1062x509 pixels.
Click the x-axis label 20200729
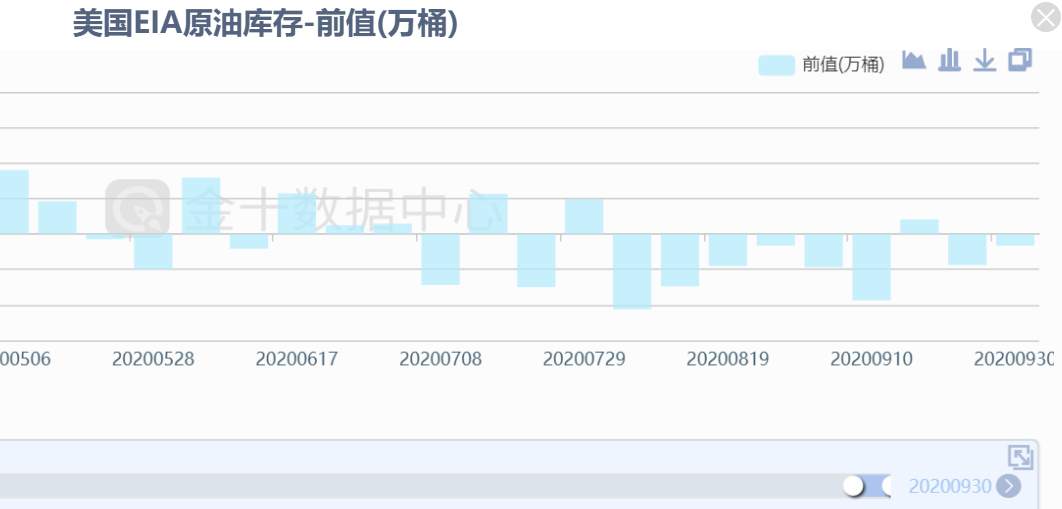click(x=584, y=359)
